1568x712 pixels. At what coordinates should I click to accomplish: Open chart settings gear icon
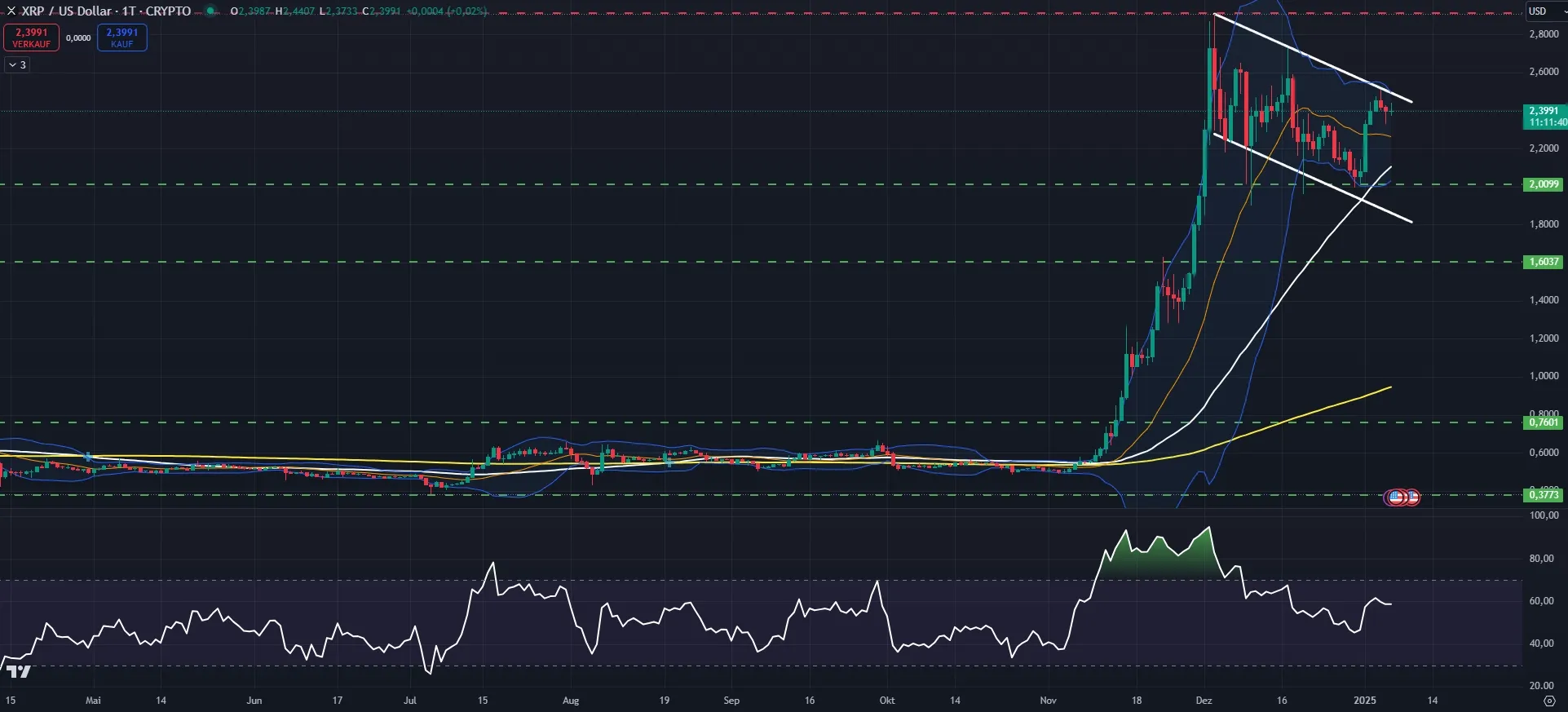1549,701
